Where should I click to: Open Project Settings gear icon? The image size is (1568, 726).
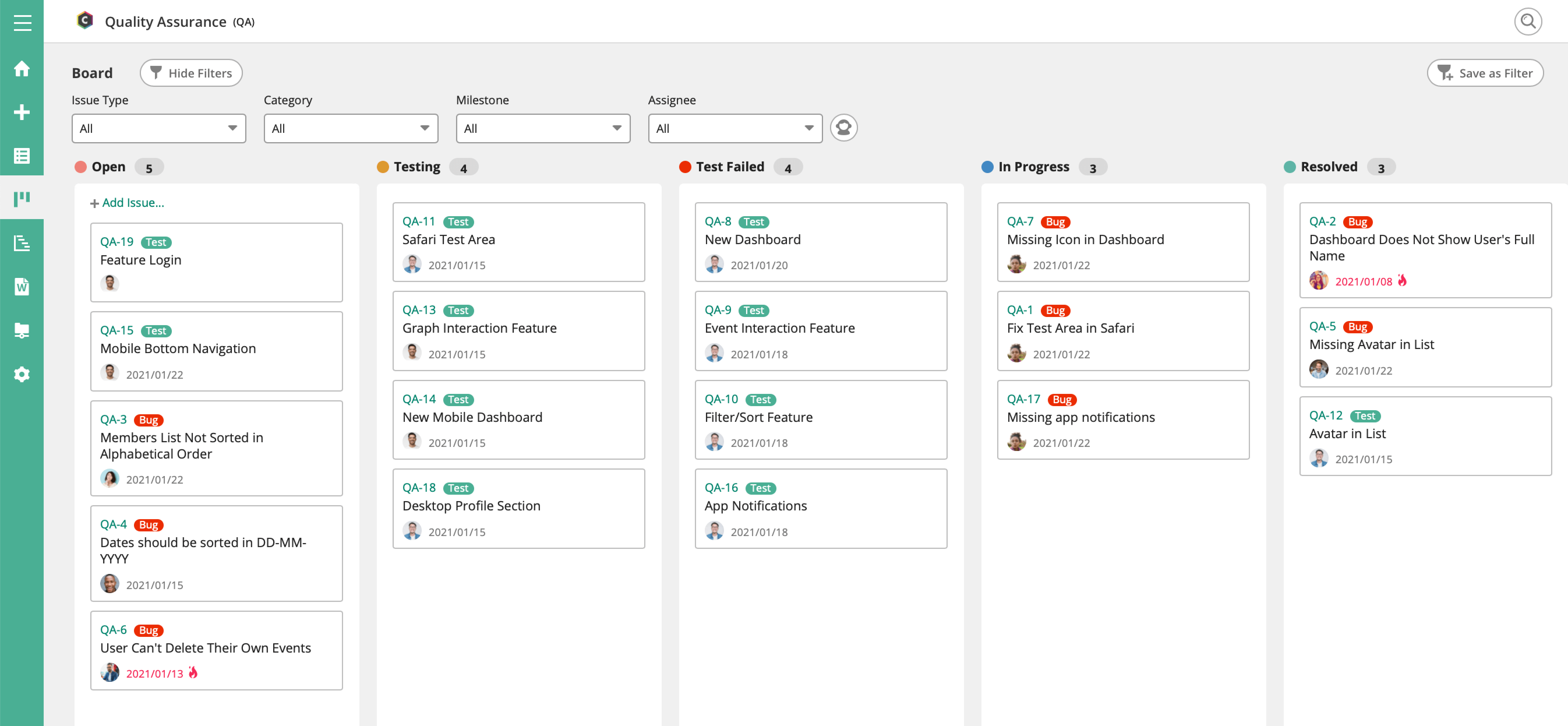tap(22, 374)
